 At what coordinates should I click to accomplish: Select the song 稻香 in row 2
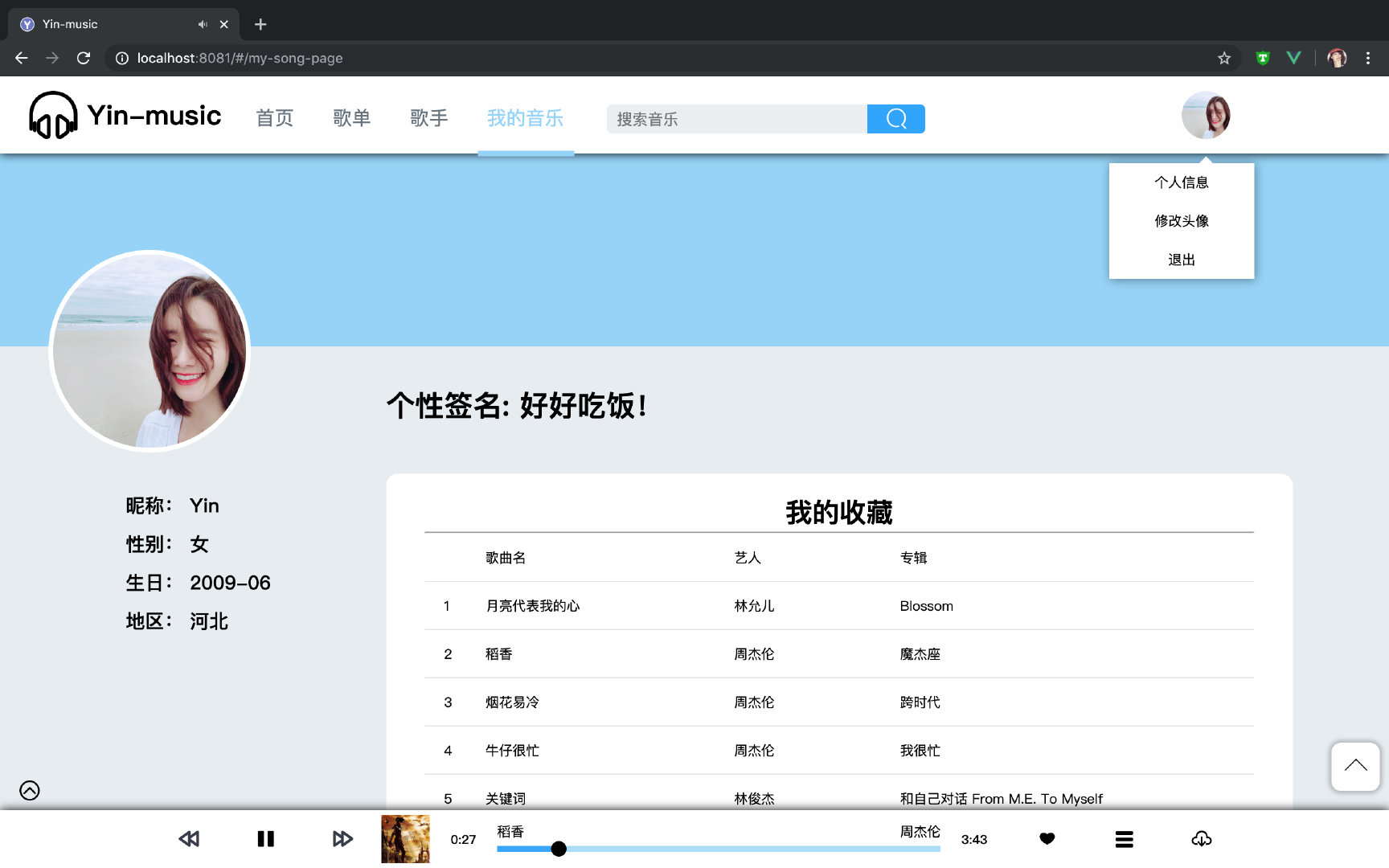[x=498, y=654]
